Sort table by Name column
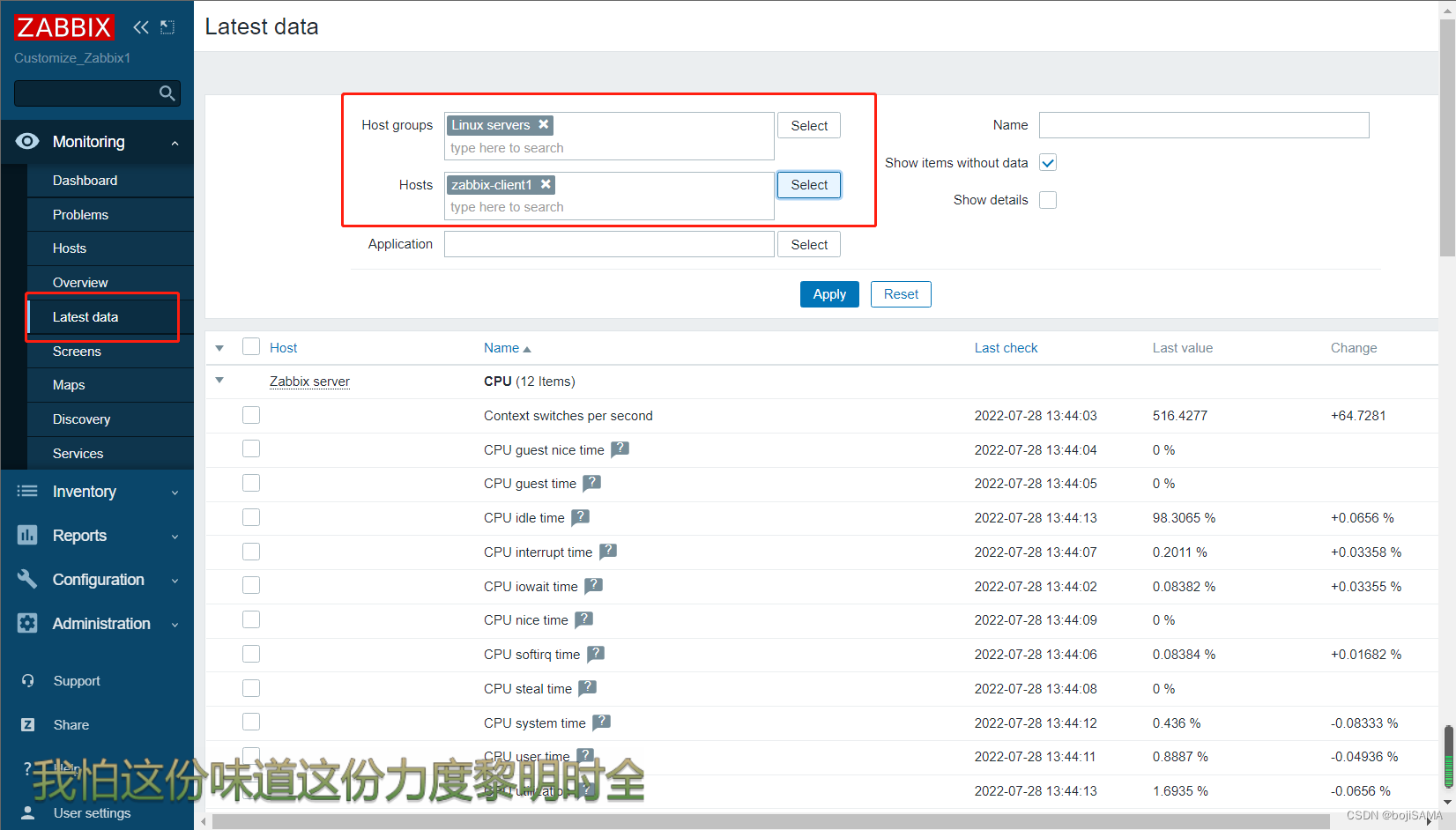Viewport: 1456px width, 830px height. tap(507, 348)
